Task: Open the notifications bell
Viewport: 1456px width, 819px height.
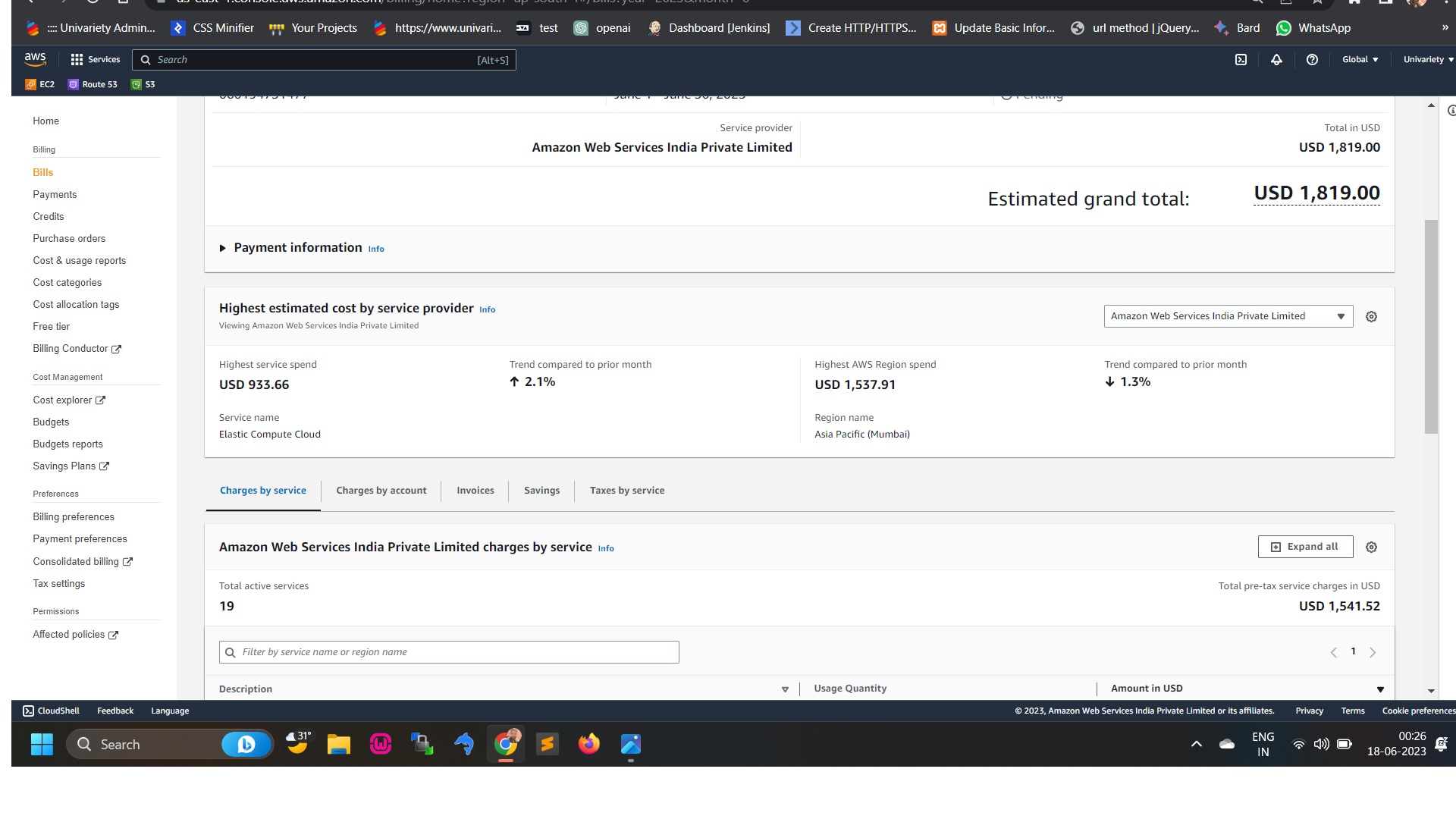Action: 1276,59
